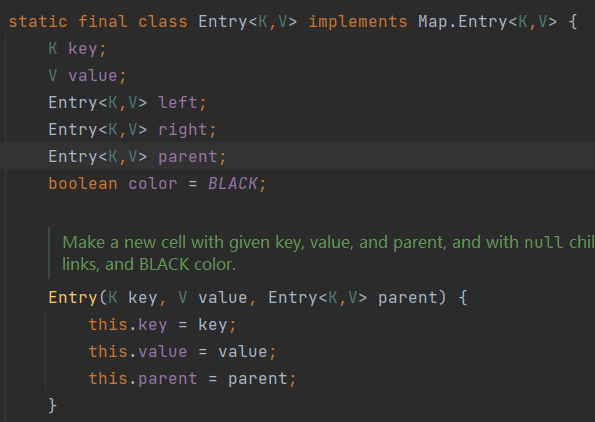This screenshot has height=422, width=595.
Task: Click the 'color' field name
Action: [153, 184]
